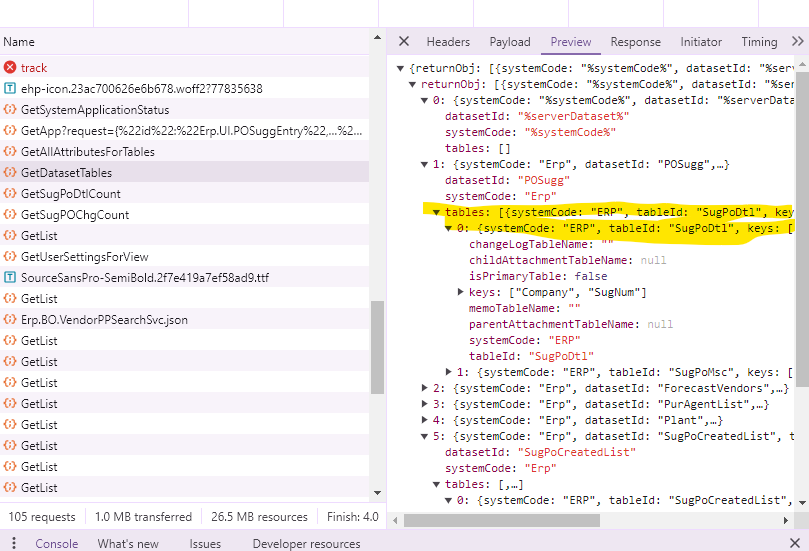Viewport: 809px width, 551px height.
Task: Click the JSON icon beside GetSystemApplicationStatus
Action: point(10,109)
